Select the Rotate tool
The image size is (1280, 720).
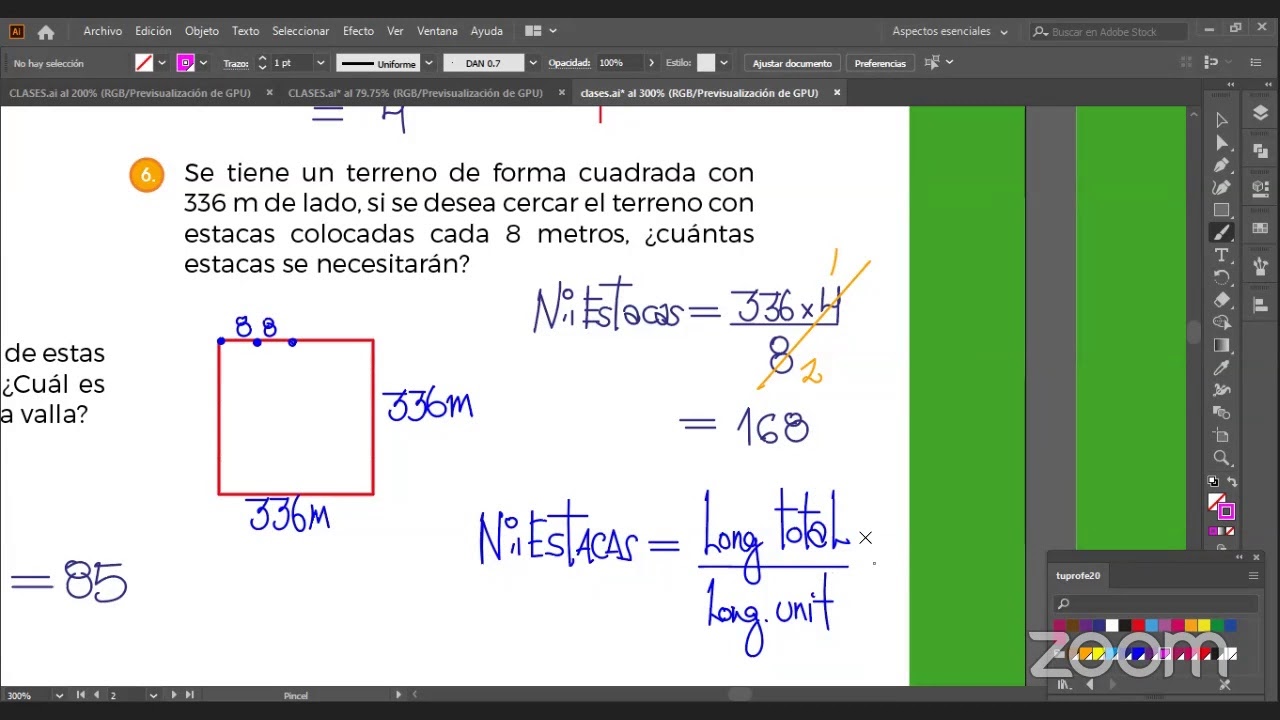pos(1221,277)
